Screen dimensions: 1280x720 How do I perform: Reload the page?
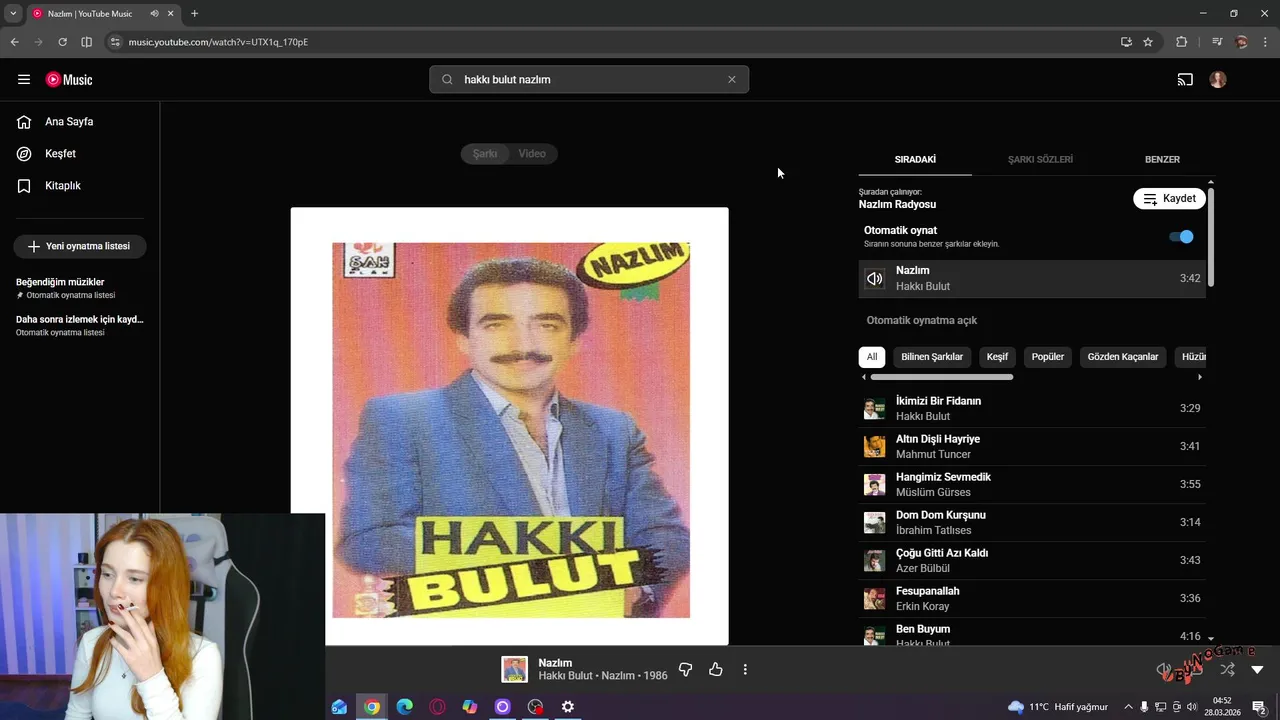tap(62, 42)
